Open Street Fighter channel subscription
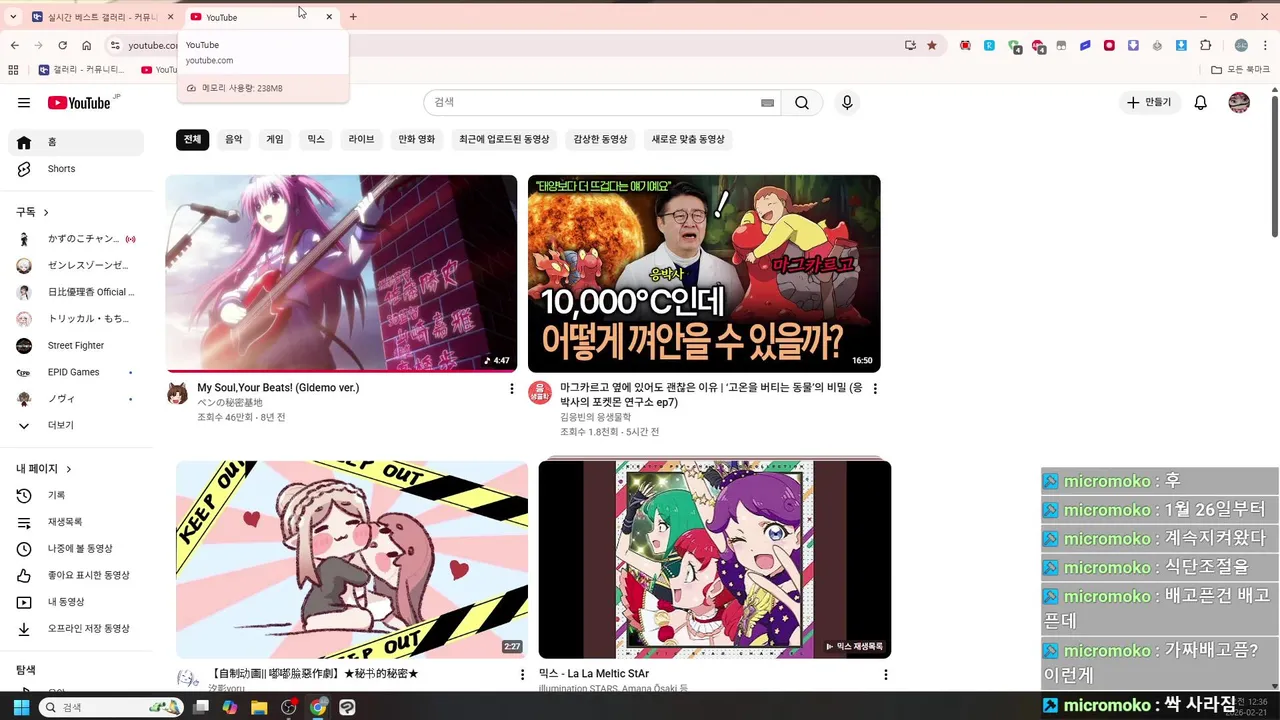This screenshot has width=1280, height=720. click(76, 345)
